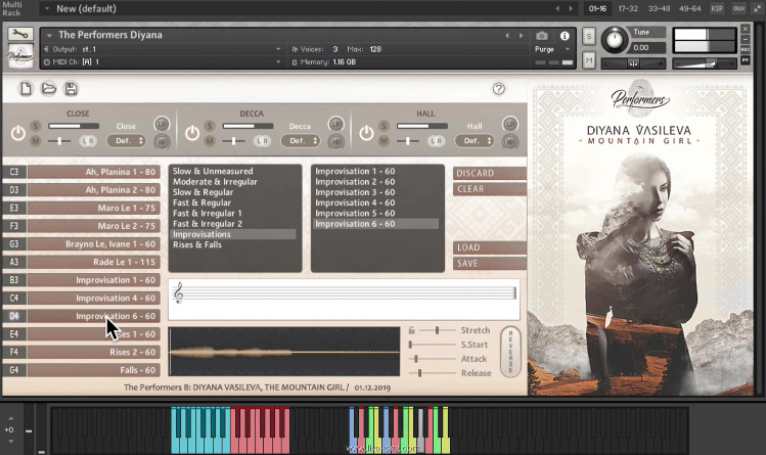Click L R stereo button on HALL mic

coord(436,141)
